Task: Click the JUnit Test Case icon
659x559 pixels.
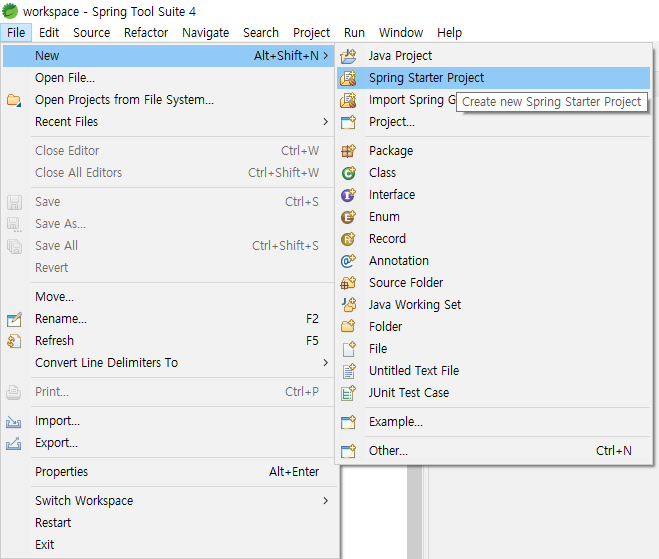Action: click(x=348, y=393)
